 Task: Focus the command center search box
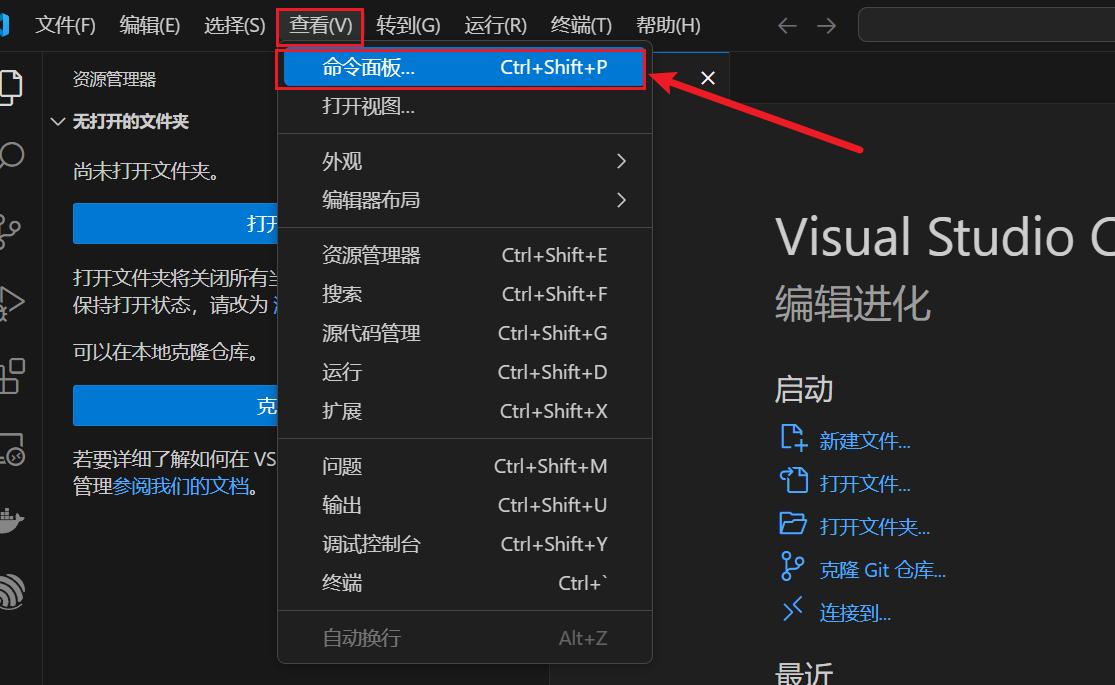point(987,26)
